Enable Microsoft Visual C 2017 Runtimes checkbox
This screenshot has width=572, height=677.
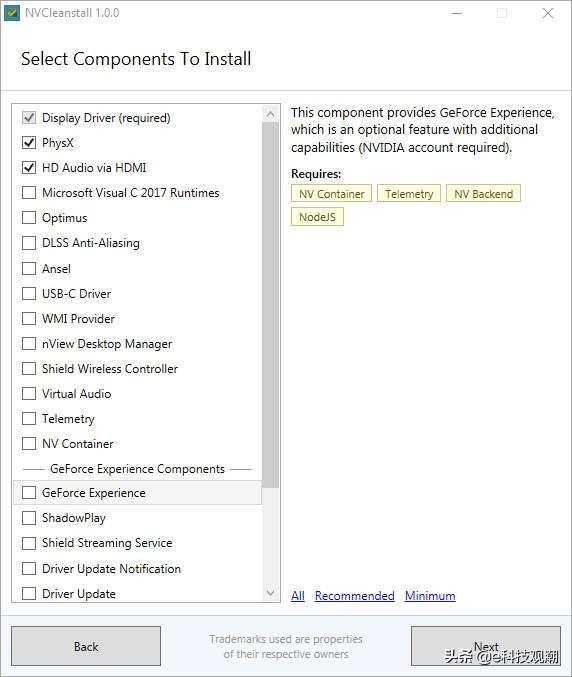29,193
